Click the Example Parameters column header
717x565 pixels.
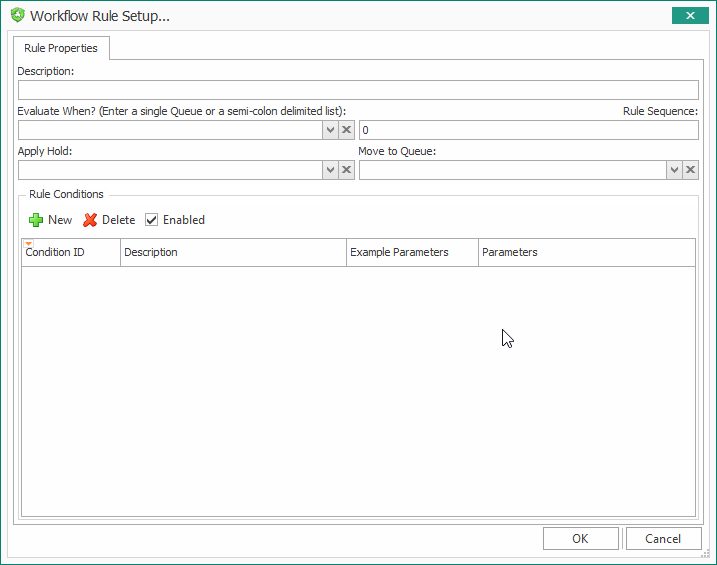(412, 252)
